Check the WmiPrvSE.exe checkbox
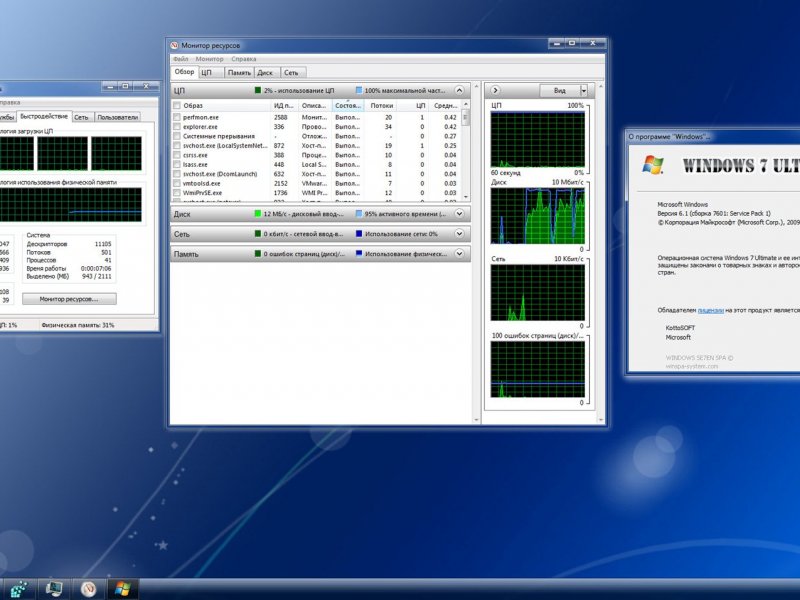800x600 pixels. (x=177, y=193)
